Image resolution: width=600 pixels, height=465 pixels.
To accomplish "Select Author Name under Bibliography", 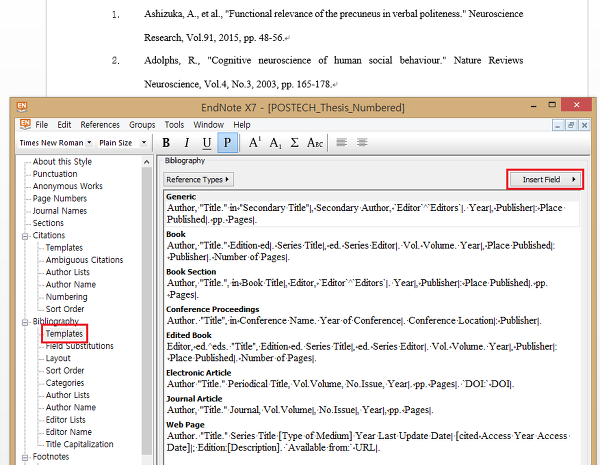I will [x=70, y=407].
